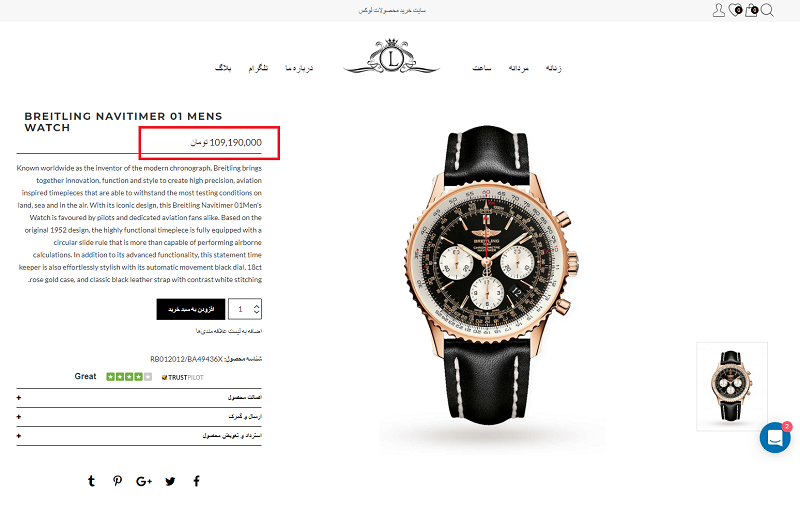Share product on Tumblr

pyautogui.click(x=91, y=481)
